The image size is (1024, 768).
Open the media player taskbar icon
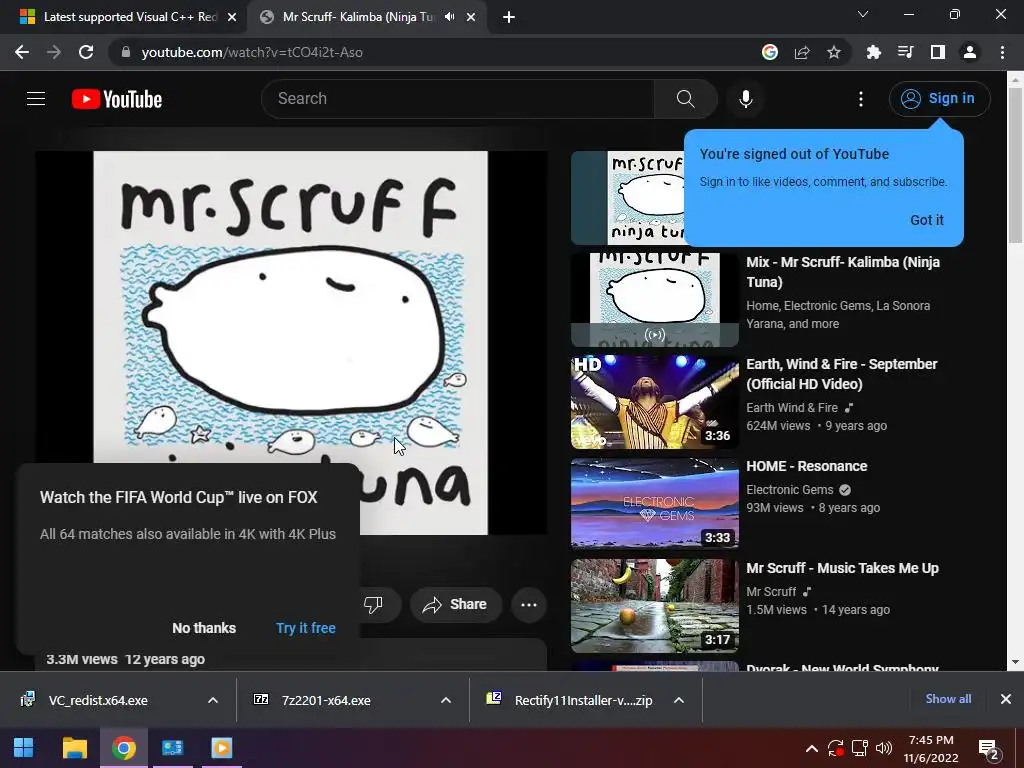click(221, 748)
